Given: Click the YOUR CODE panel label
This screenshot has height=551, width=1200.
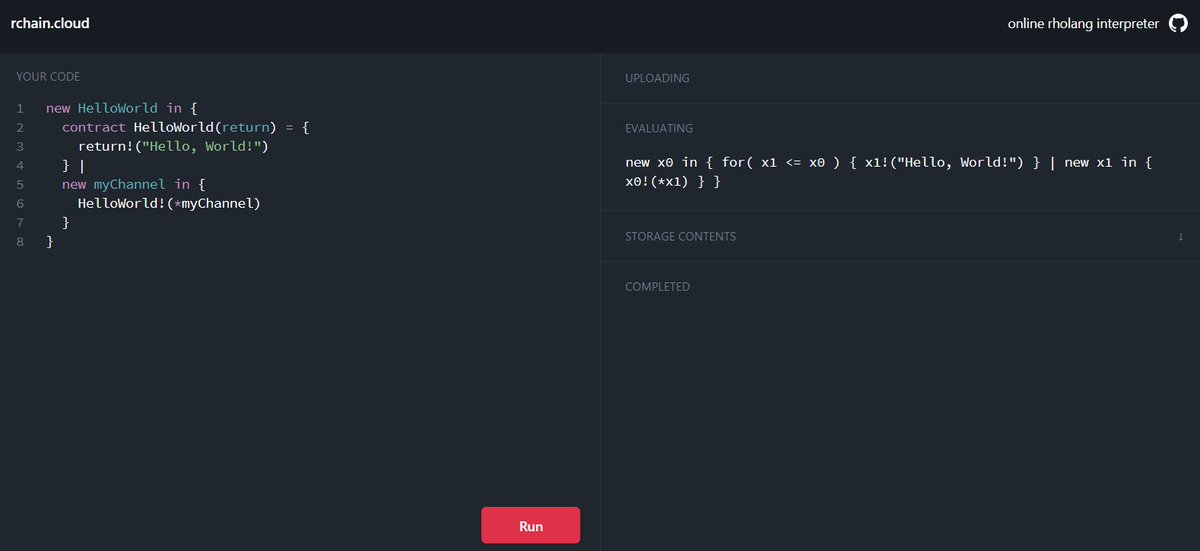Looking at the screenshot, I should 48,77.
